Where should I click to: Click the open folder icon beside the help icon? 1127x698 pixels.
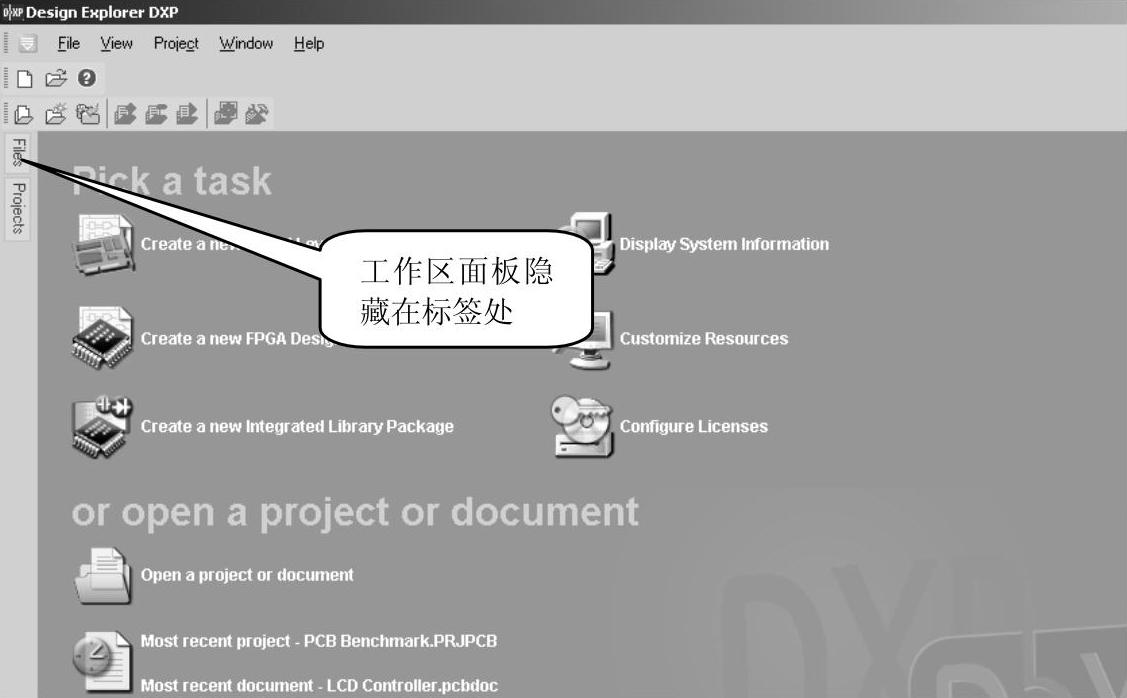pyautogui.click(x=55, y=78)
